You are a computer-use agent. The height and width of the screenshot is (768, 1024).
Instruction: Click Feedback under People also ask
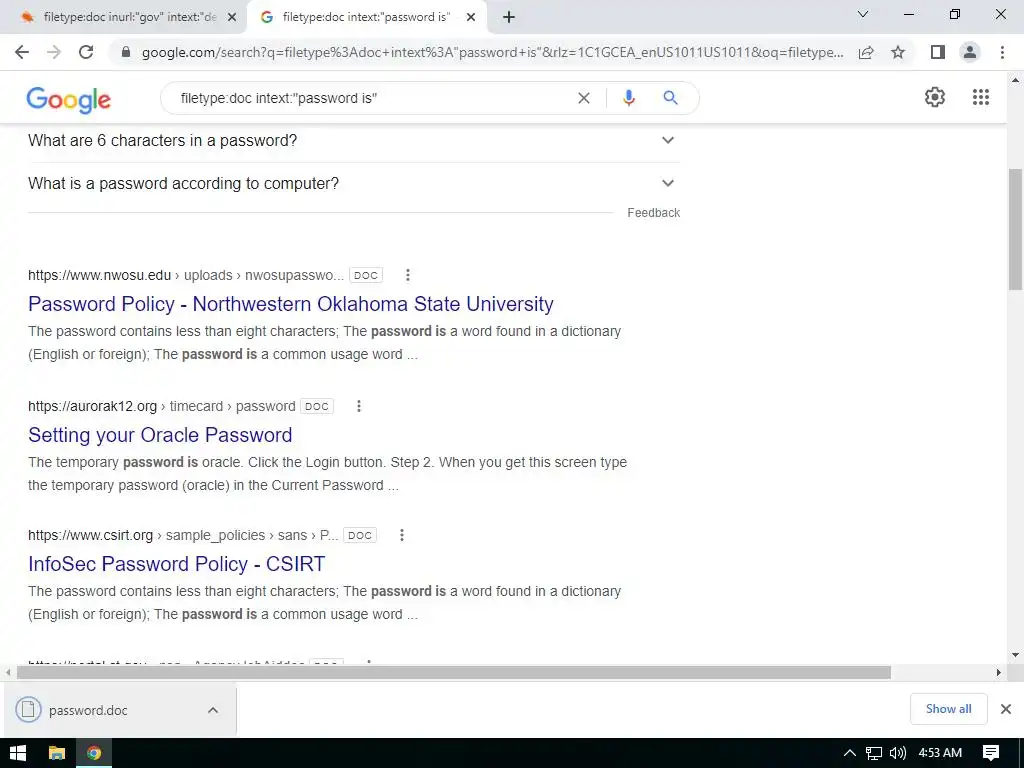(653, 213)
